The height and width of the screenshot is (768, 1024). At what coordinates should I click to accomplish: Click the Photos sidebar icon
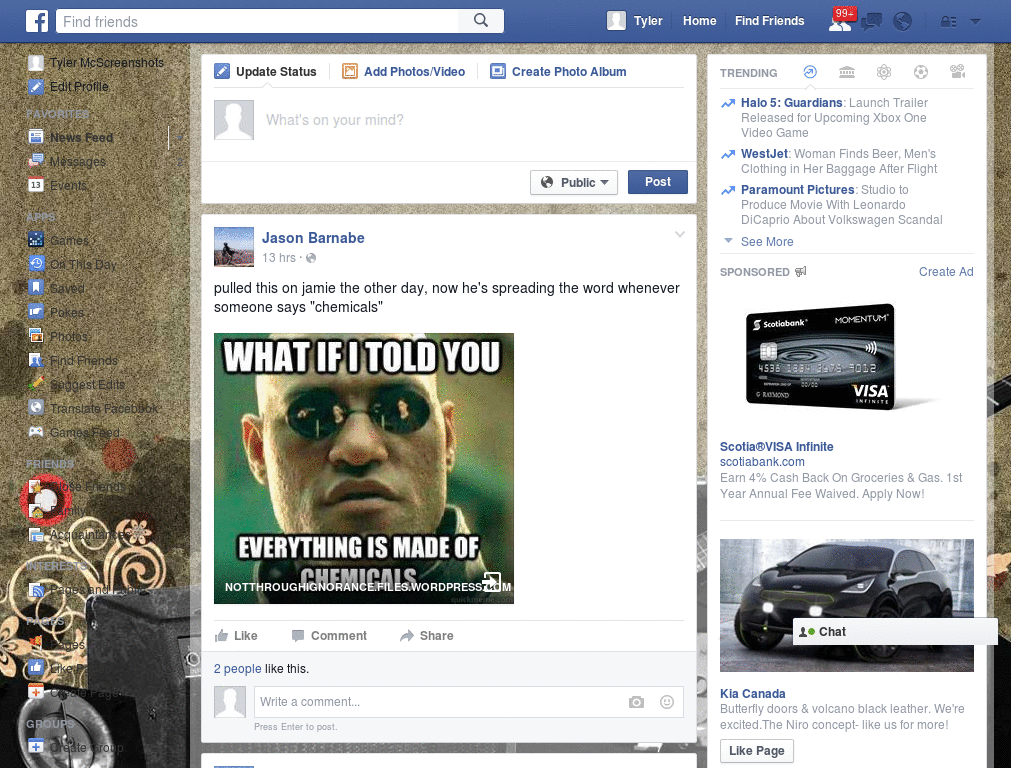click(36, 336)
